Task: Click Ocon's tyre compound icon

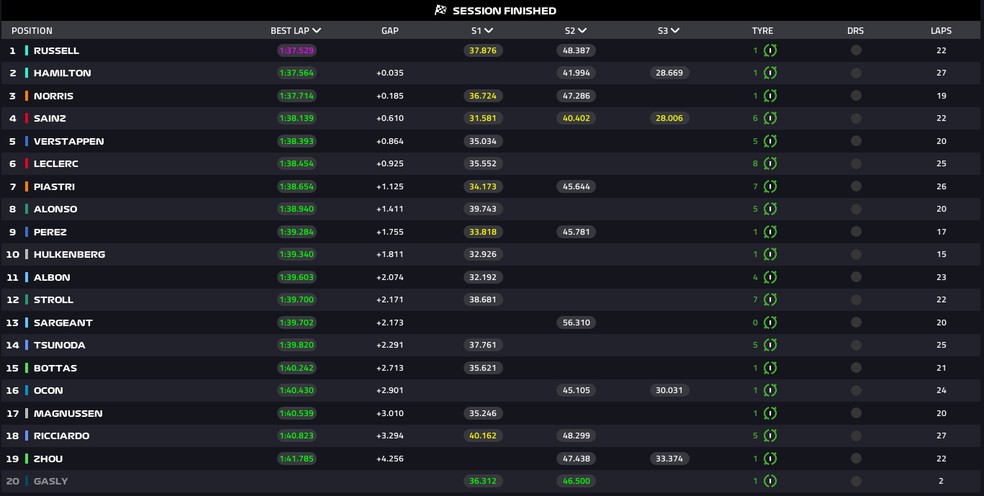Action: [x=770, y=390]
